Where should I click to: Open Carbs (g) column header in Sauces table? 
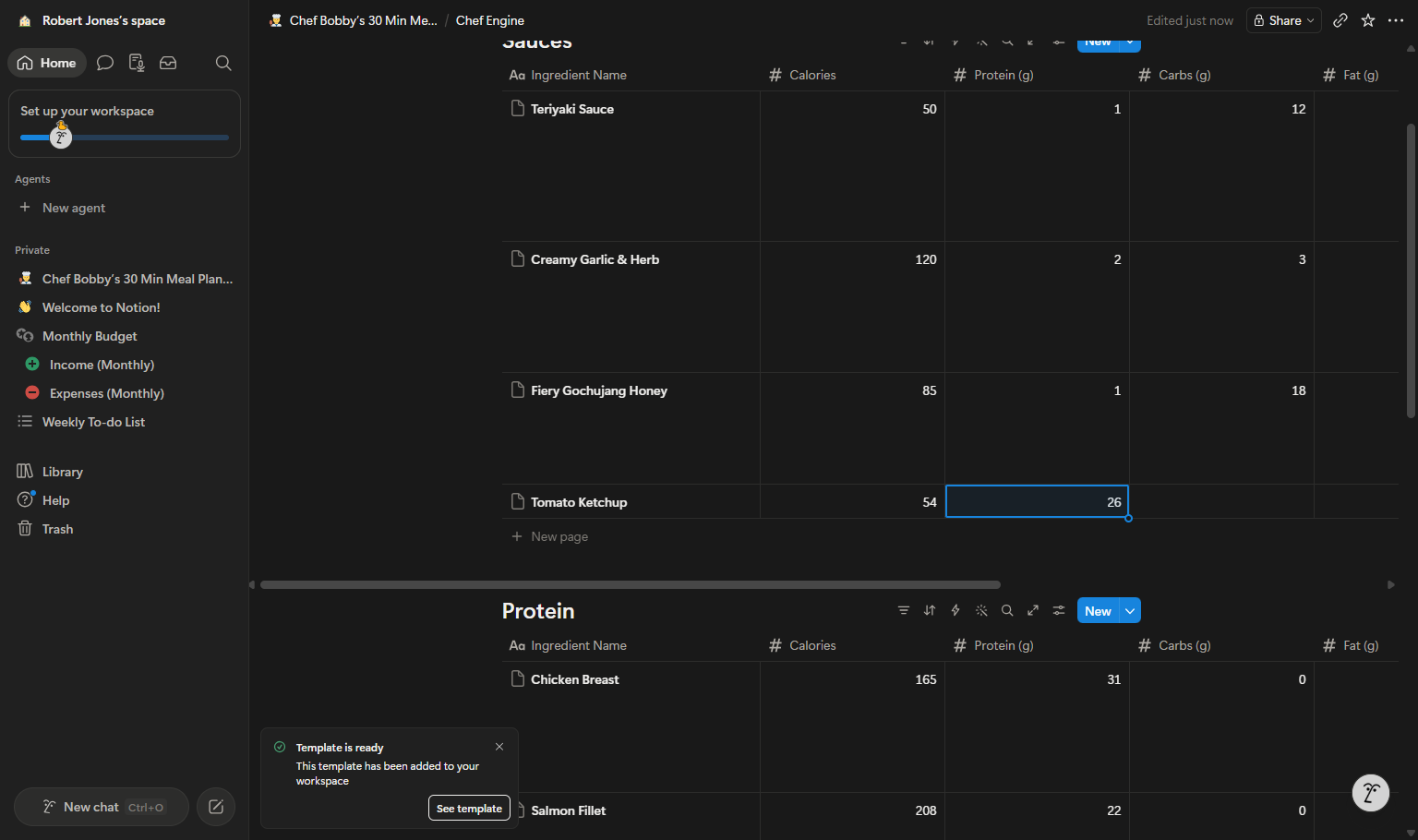click(x=1221, y=75)
